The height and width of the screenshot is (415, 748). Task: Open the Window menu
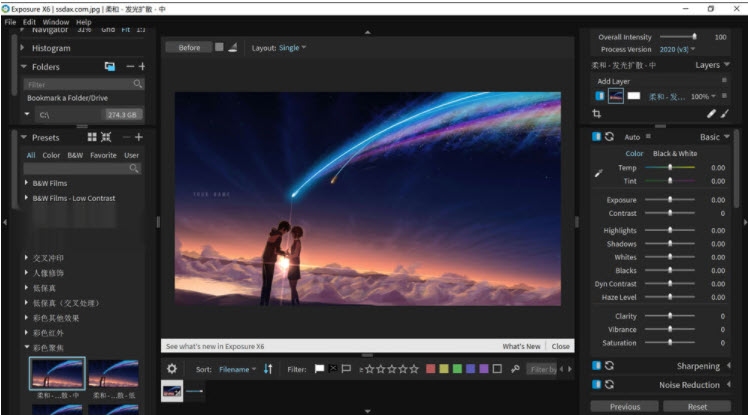(x=56, y=21)
